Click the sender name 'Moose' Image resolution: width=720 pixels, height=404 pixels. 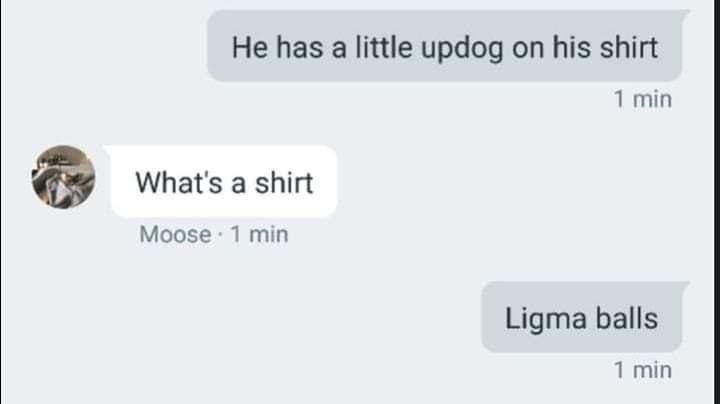[175, 235]
